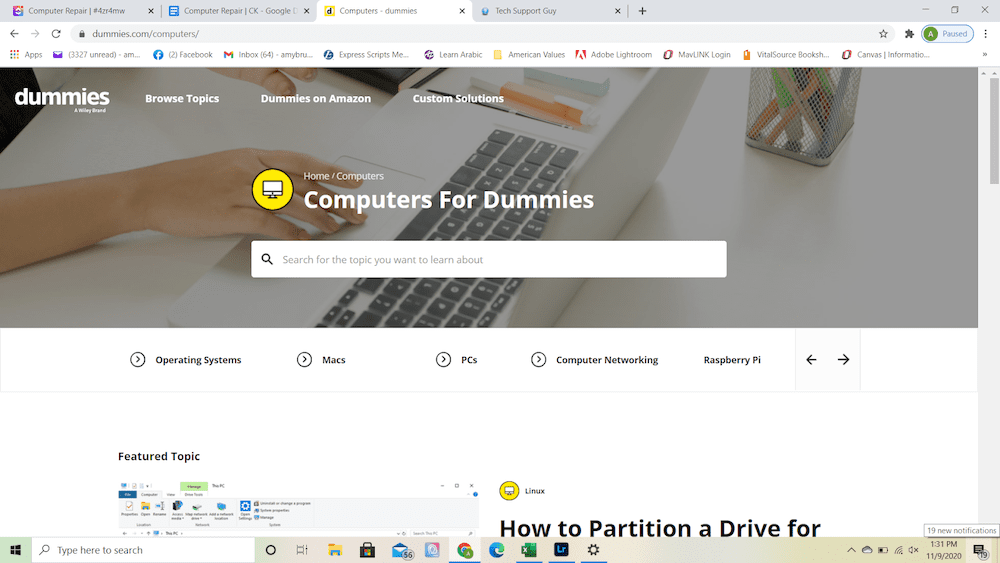Screen dimensions: 1000x563
Task: Open the Apps bookmarks shortcut
Action: pyautogui.click(x=26, y=55)
